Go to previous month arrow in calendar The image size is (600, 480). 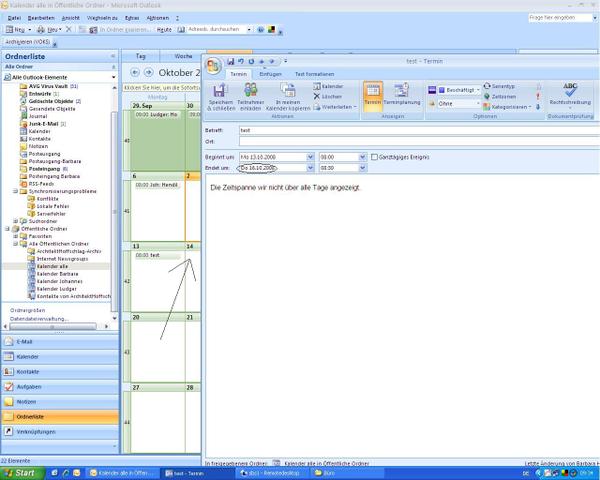134,72
